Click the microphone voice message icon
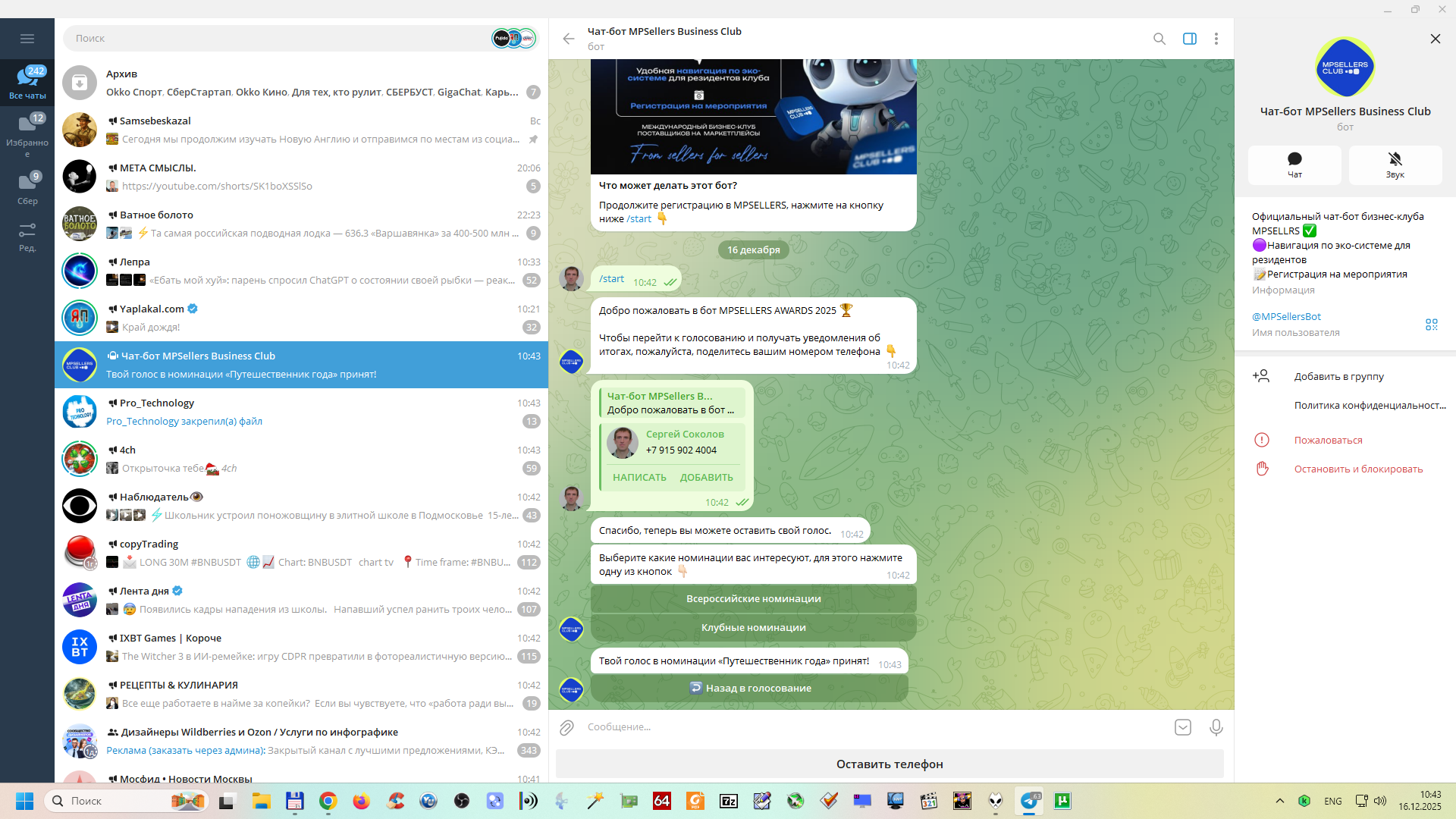 [1216, 727]
